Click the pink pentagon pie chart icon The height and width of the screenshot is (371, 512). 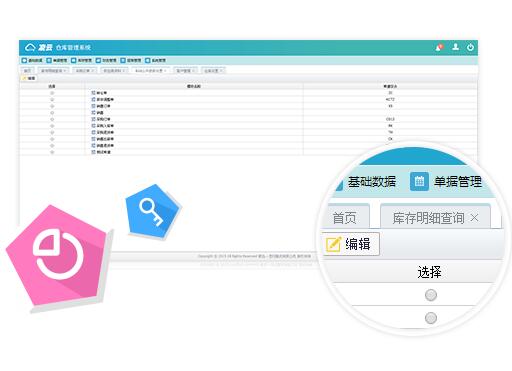[x=57, y=256]
